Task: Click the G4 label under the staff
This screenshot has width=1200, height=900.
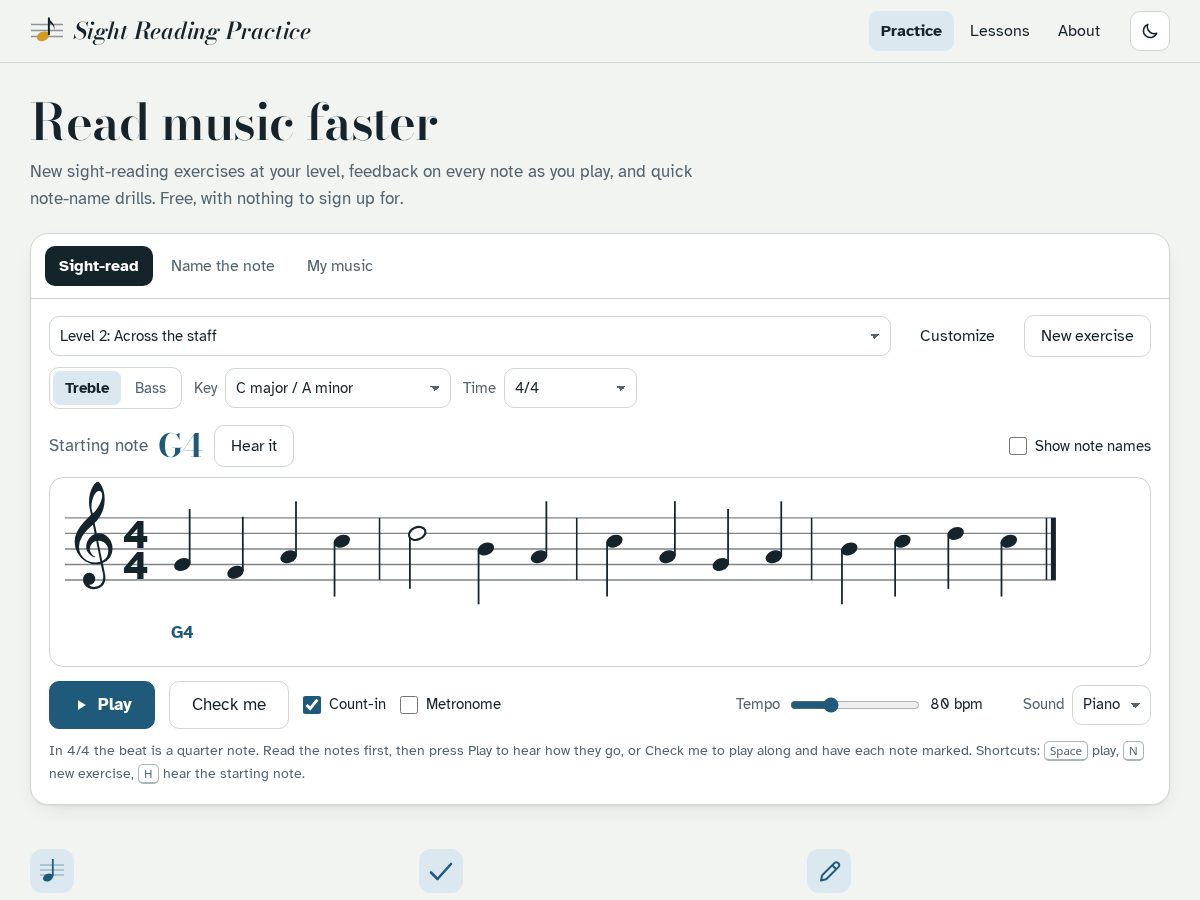Action: click(x=182, y=632)
